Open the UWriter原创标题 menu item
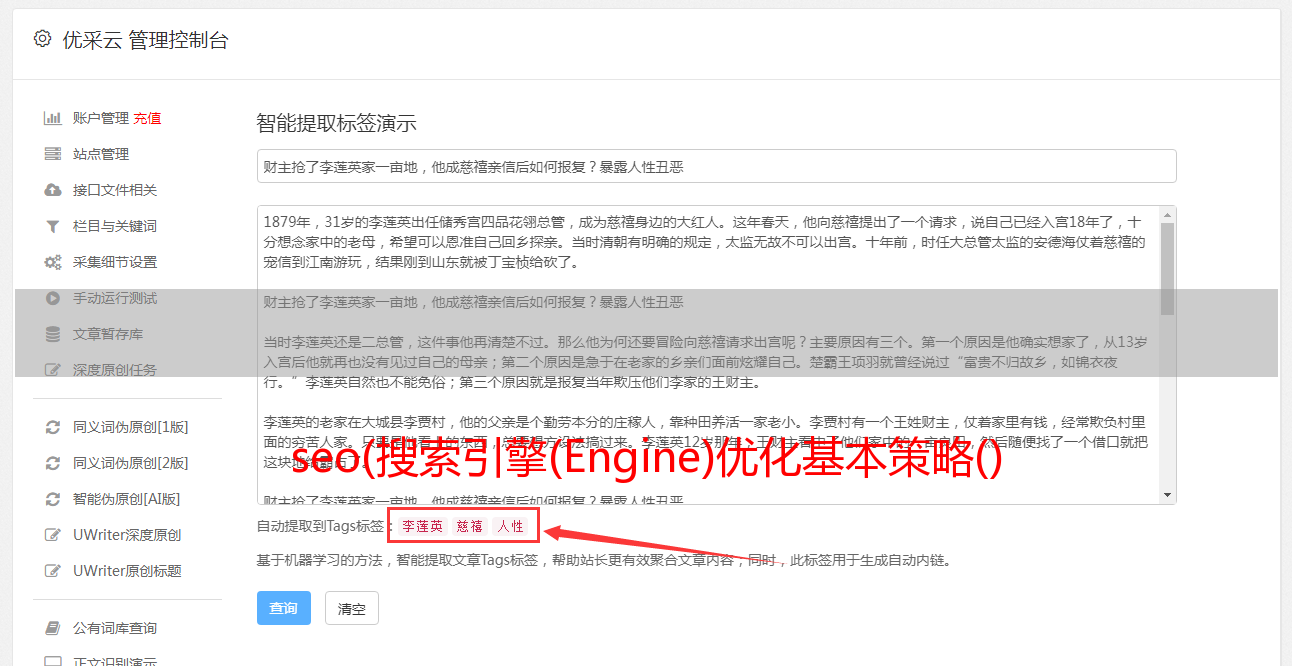Viewport: 1292px width, 666px height. [127, 571]
